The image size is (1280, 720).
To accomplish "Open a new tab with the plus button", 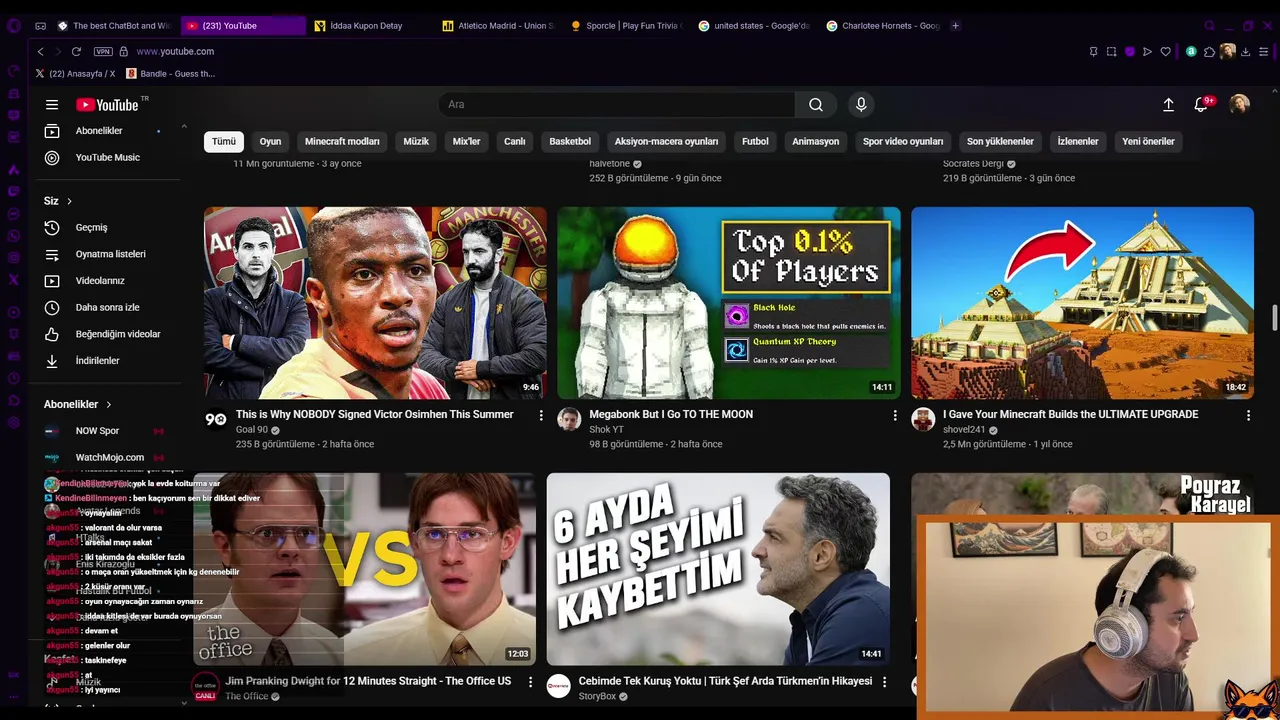I will 955,26.
